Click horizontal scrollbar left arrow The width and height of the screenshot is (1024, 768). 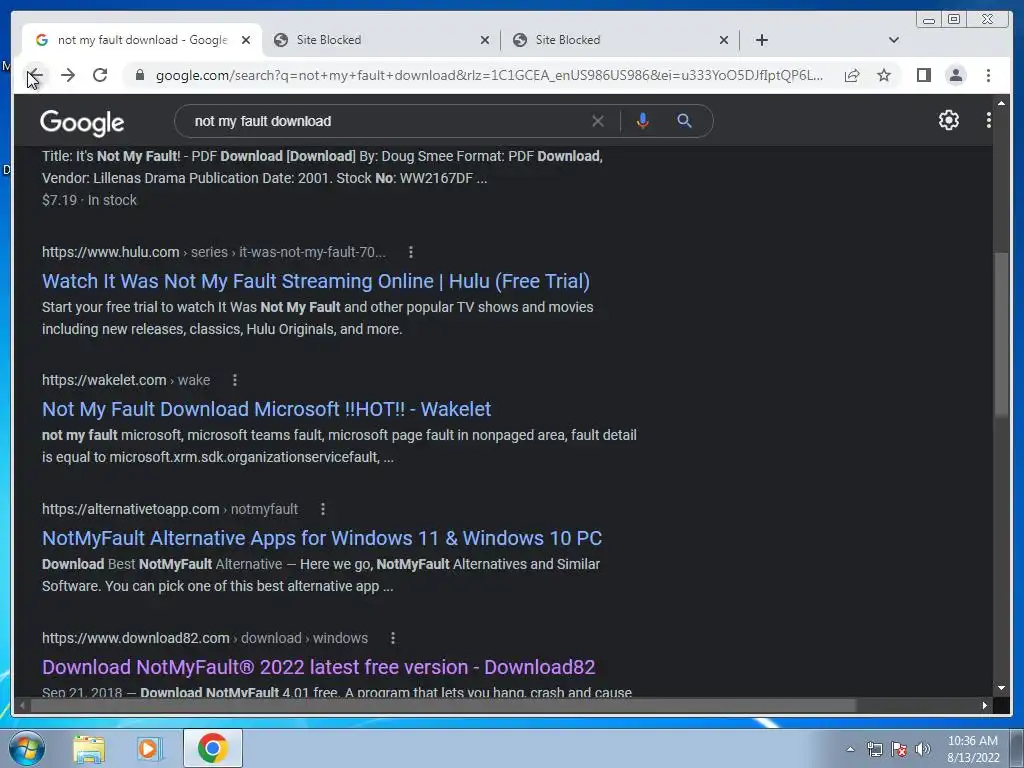pos(23,705)
